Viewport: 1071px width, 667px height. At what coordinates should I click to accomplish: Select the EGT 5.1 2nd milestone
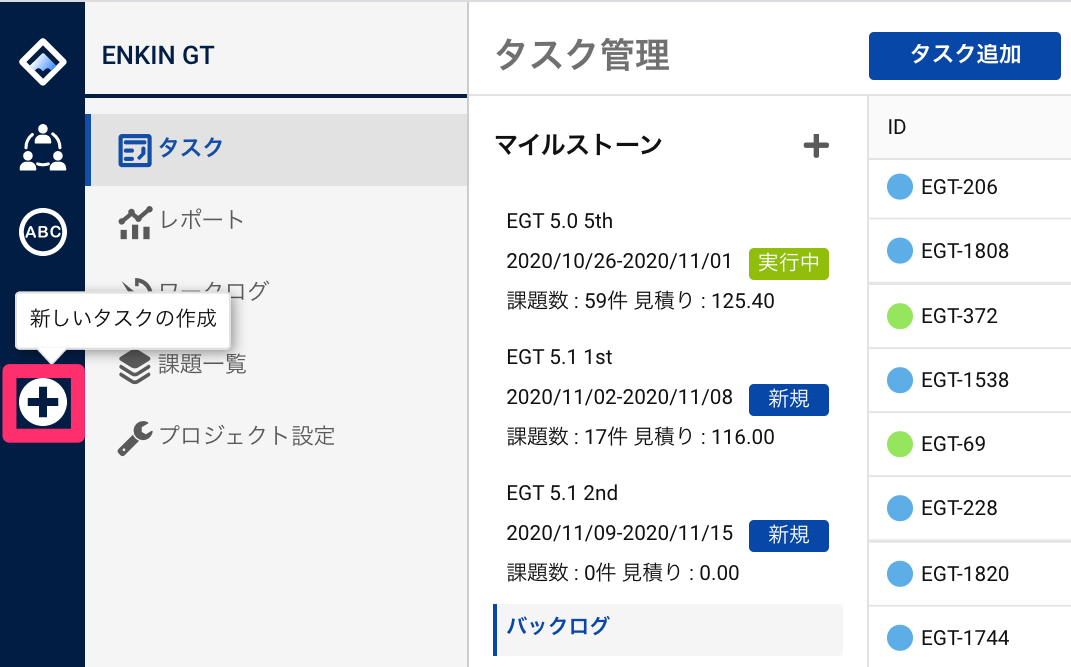[561, 492]
